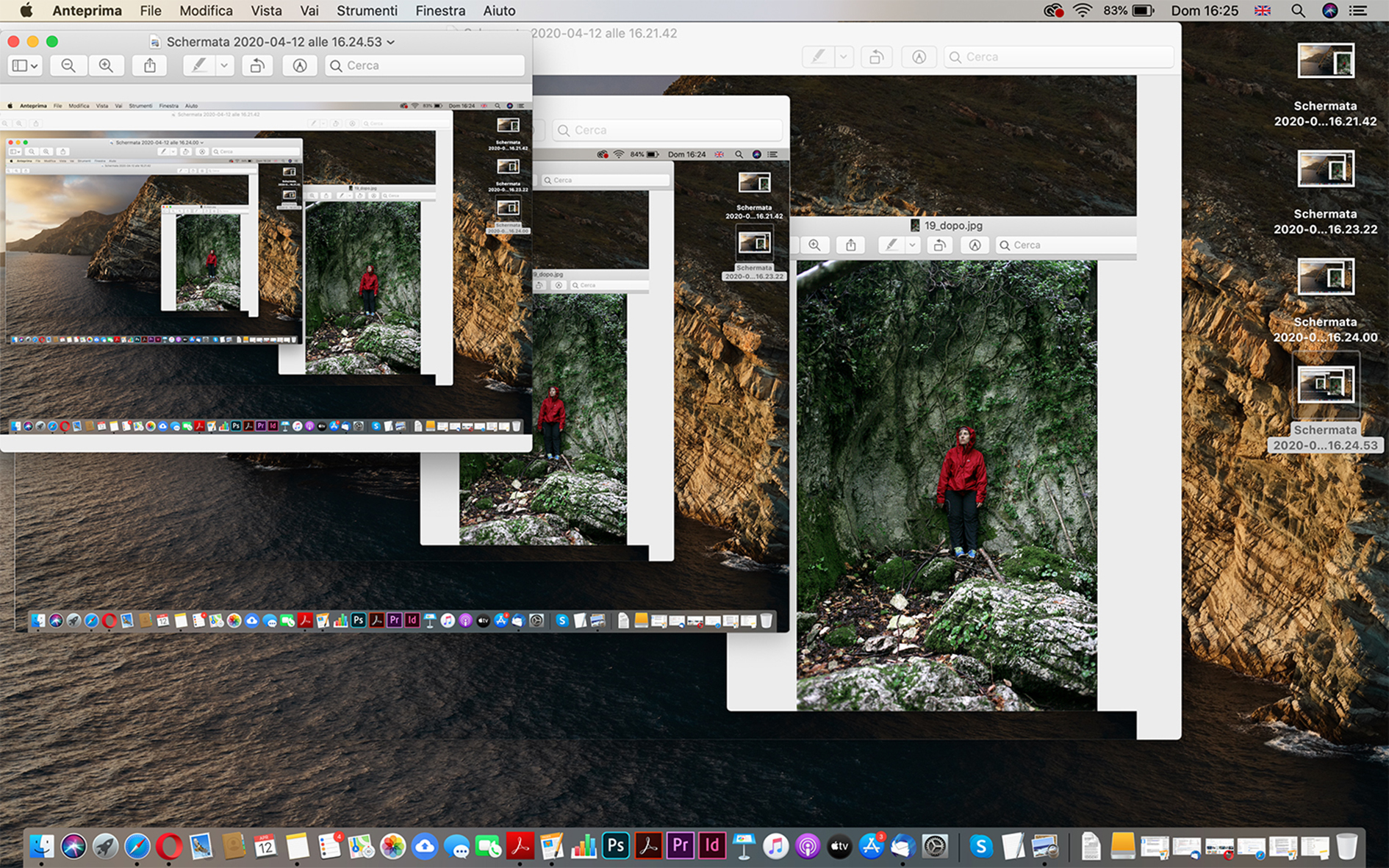
Task: Open the share sheet in Preview toolbar
Action: [150, 65]
